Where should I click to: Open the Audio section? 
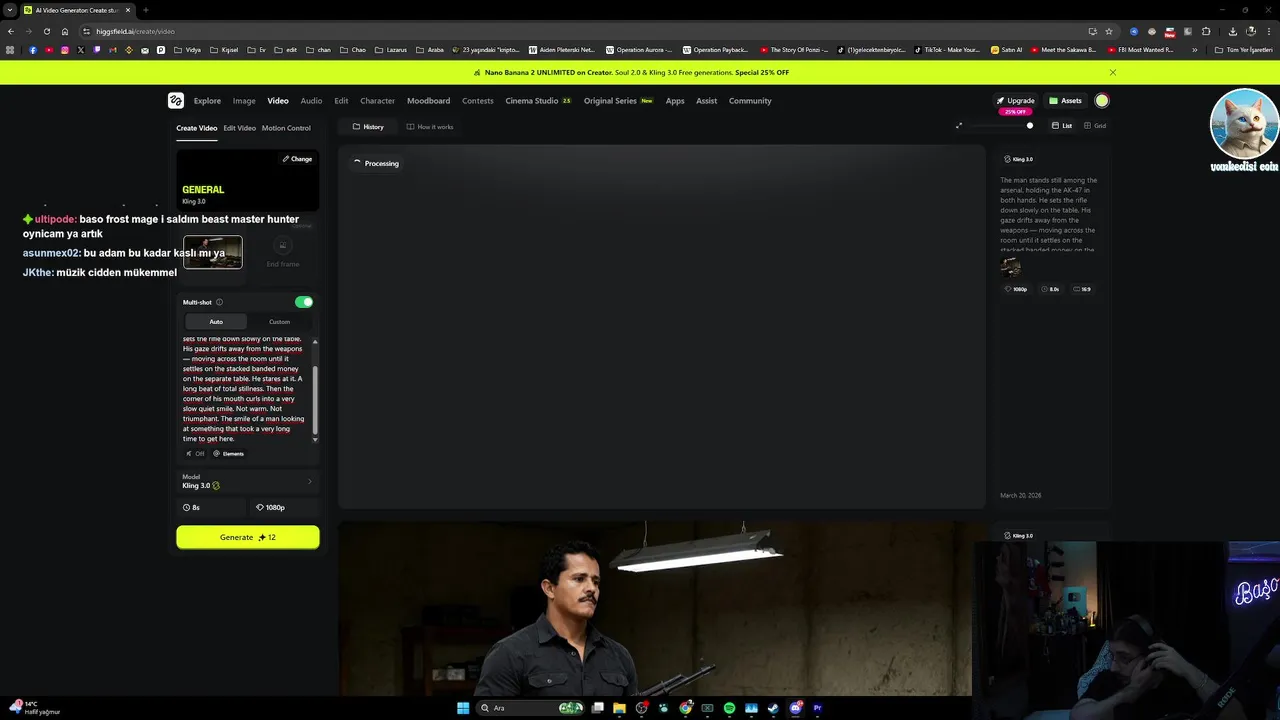[x=311, y=101]
